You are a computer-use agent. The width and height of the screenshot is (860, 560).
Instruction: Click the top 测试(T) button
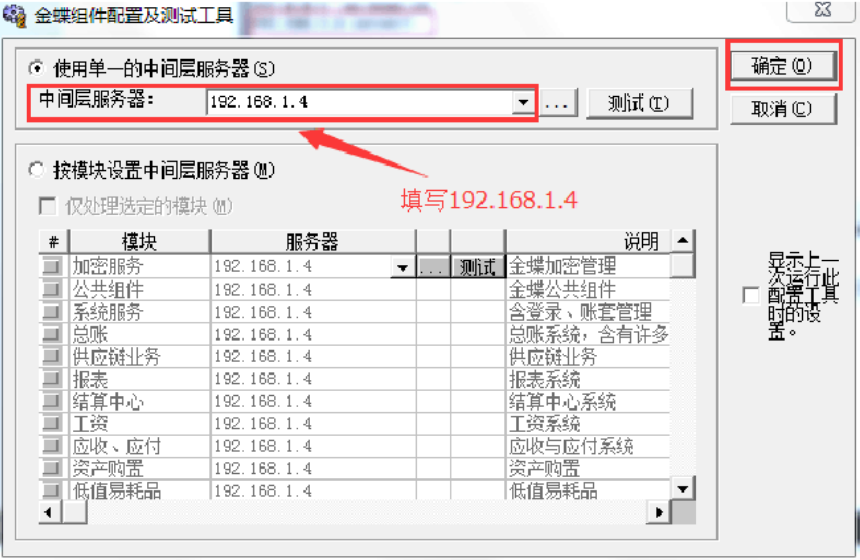pyautogui.click(x=640, y=103)
